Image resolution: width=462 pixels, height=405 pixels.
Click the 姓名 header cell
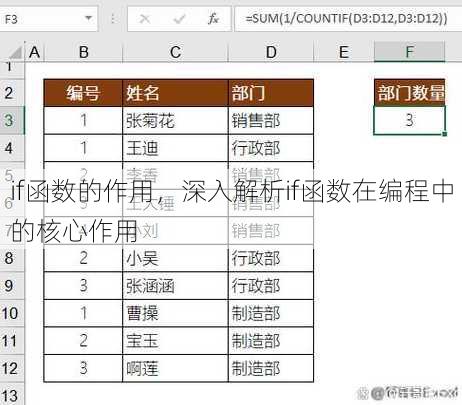pyautogui.click(x=175, y=93)
